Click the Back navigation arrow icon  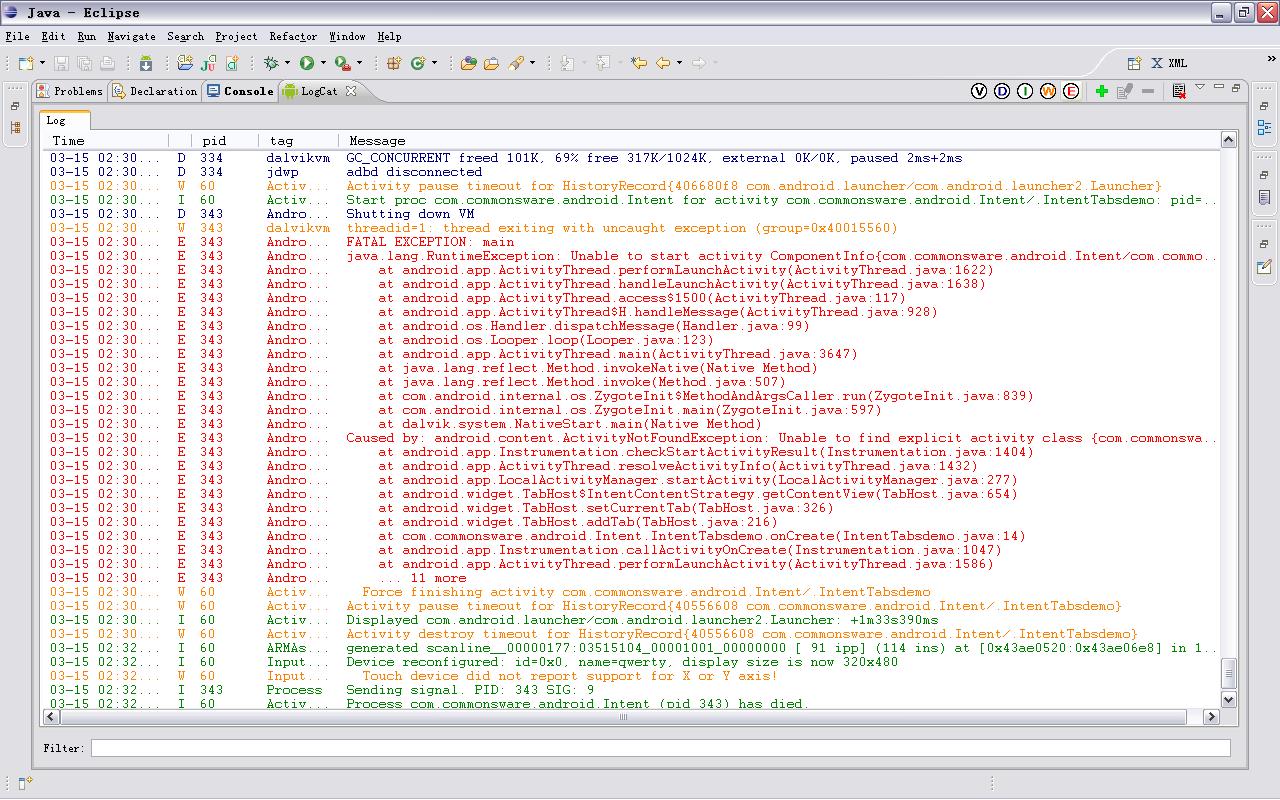tap(663, 63)
